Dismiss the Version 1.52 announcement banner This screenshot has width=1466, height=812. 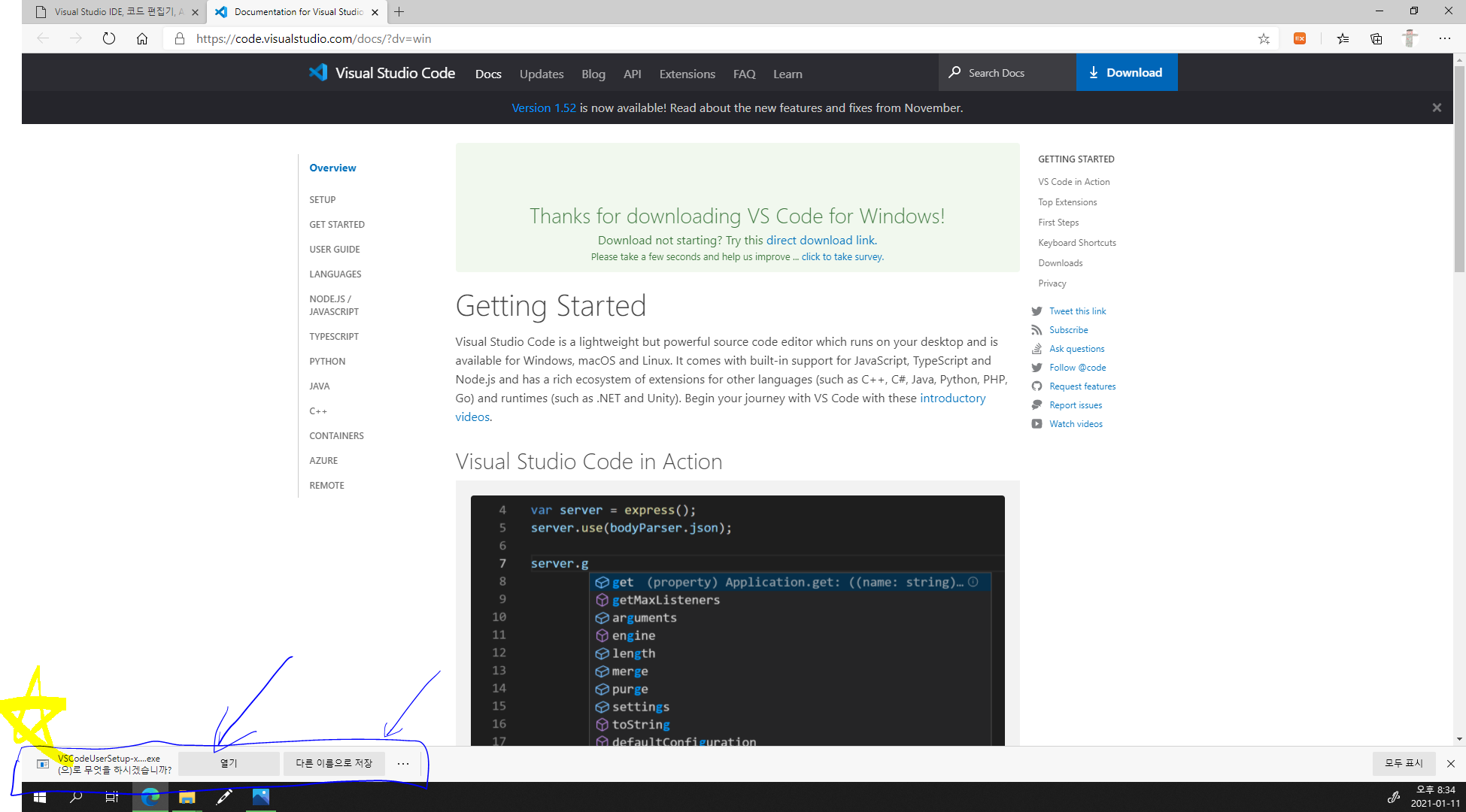tap(1437, 108)
